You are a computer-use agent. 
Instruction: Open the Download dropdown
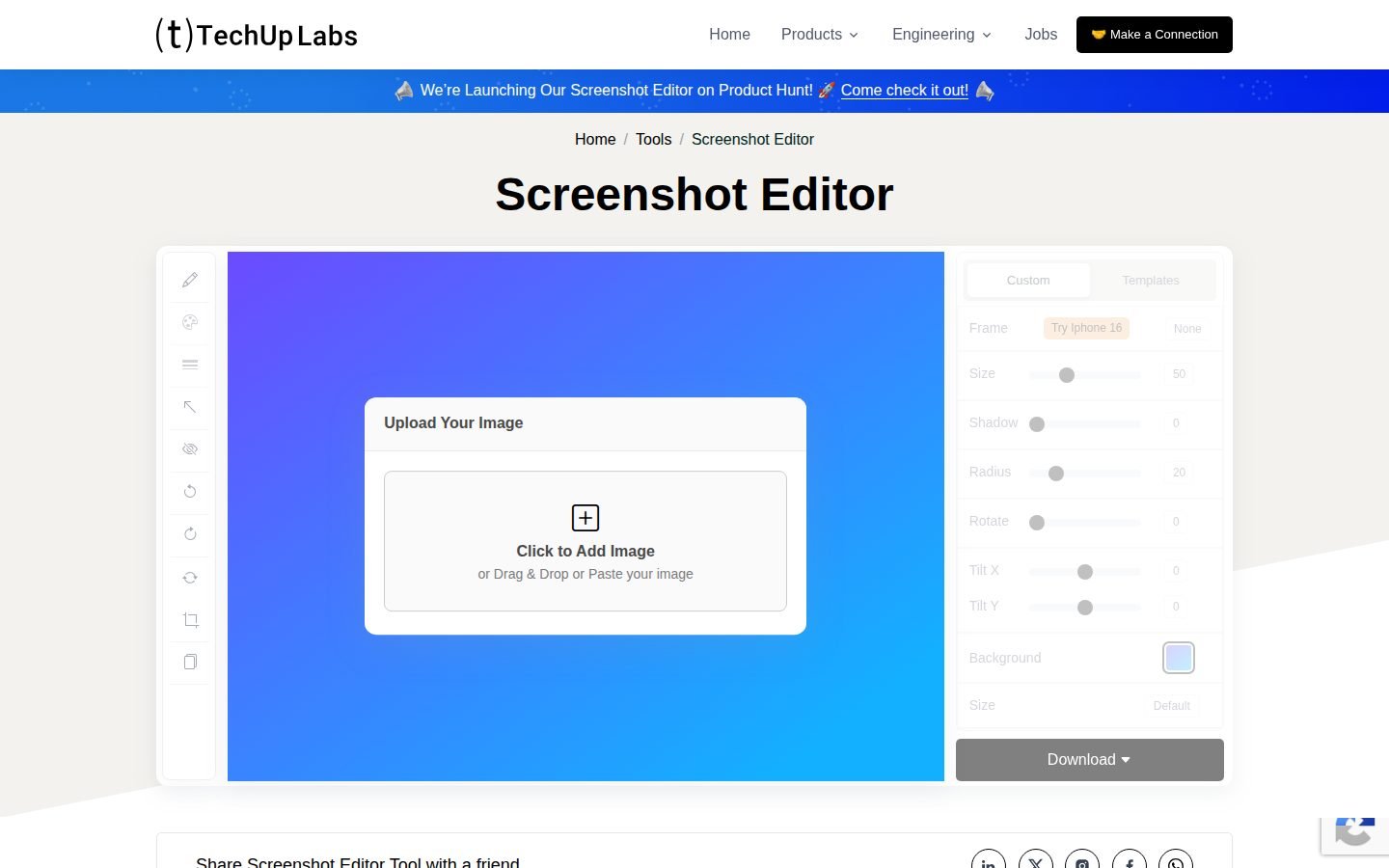[x=1090, y=760]
